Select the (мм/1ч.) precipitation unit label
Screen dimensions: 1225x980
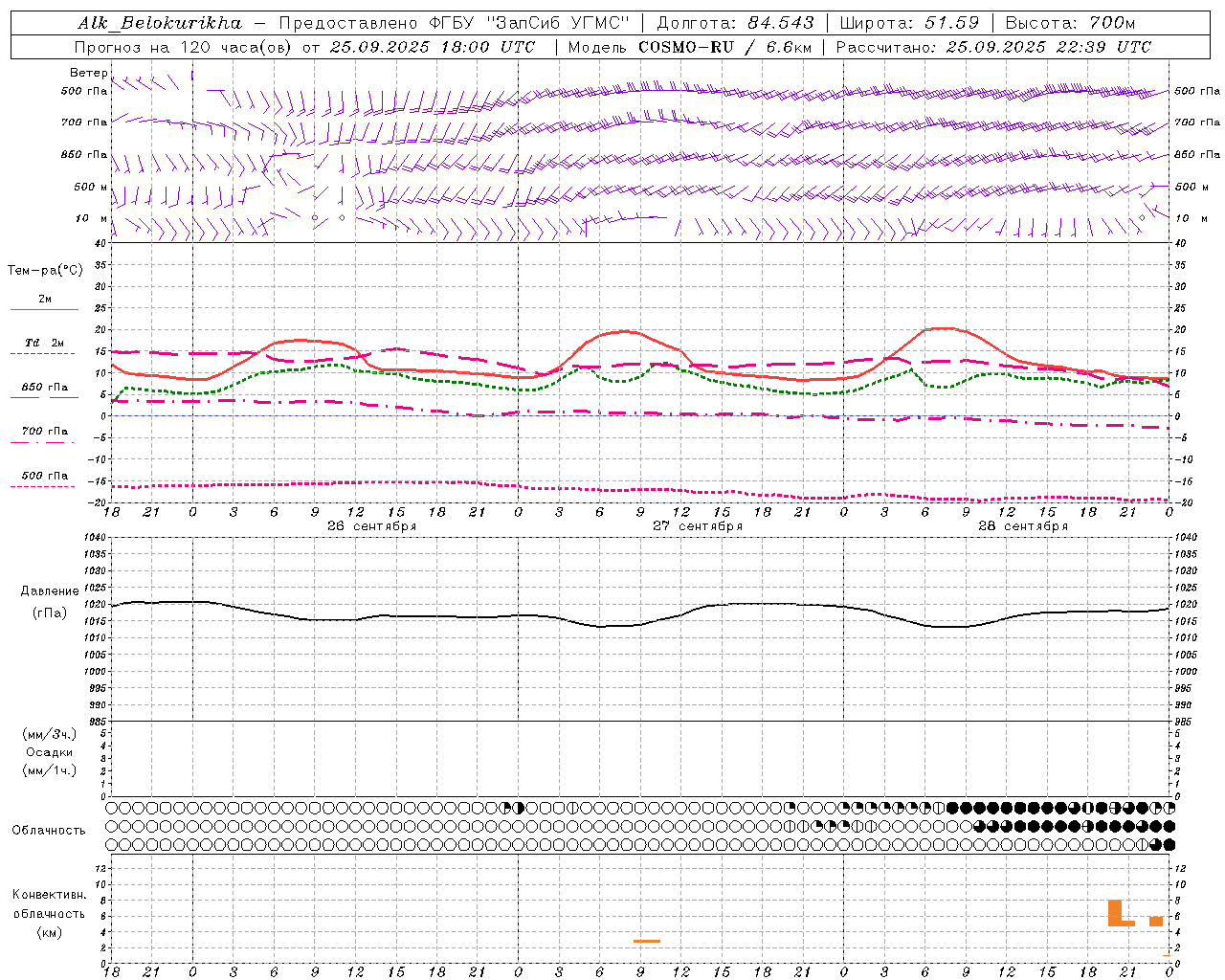click(50, 770)
